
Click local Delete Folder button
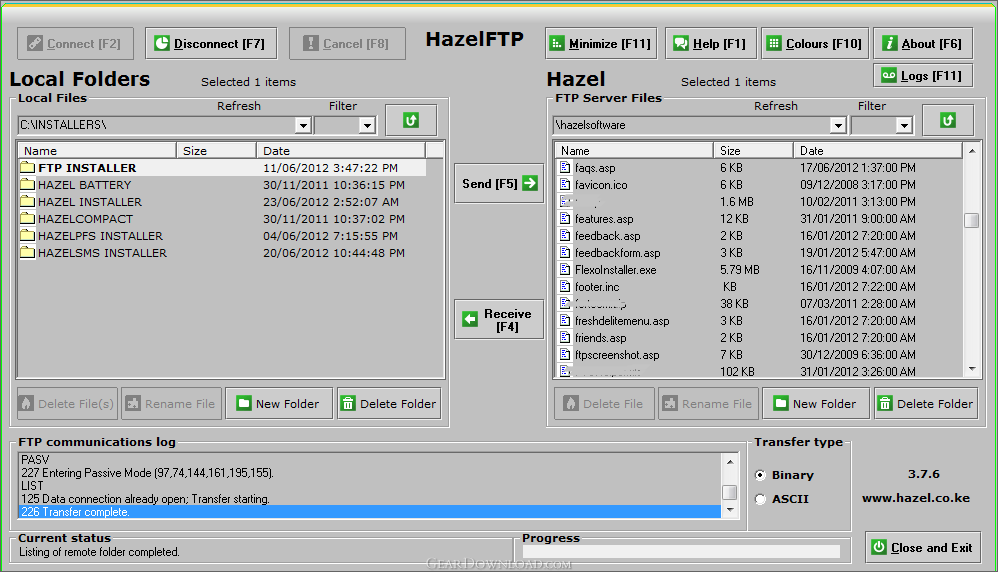pos(389,403)
